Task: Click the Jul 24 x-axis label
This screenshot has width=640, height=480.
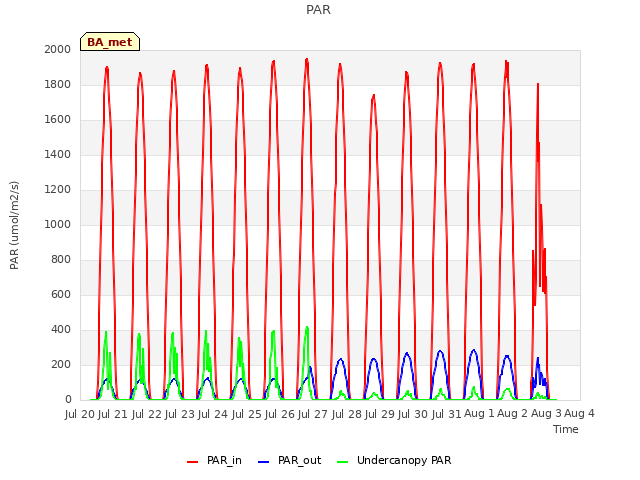Action: tap(213, 414)
